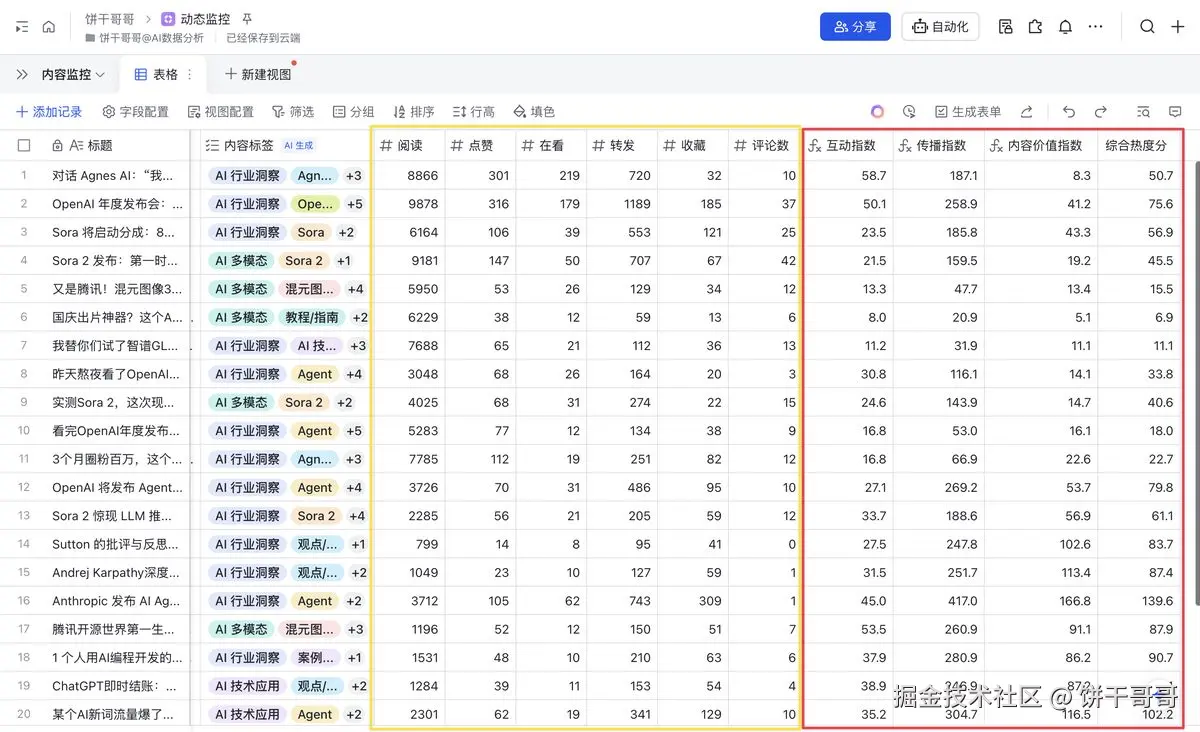Select the 阅读 column header
Image resolution: width=1200 pixels, height=732 pixels.
coord(410,144)
